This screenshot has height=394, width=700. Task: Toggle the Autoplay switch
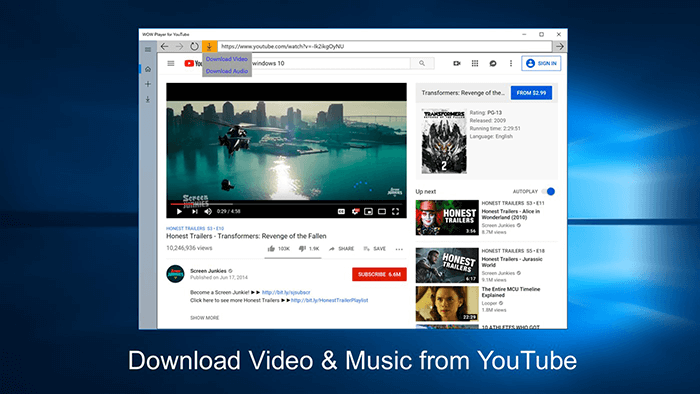click(x=548, y=191)
